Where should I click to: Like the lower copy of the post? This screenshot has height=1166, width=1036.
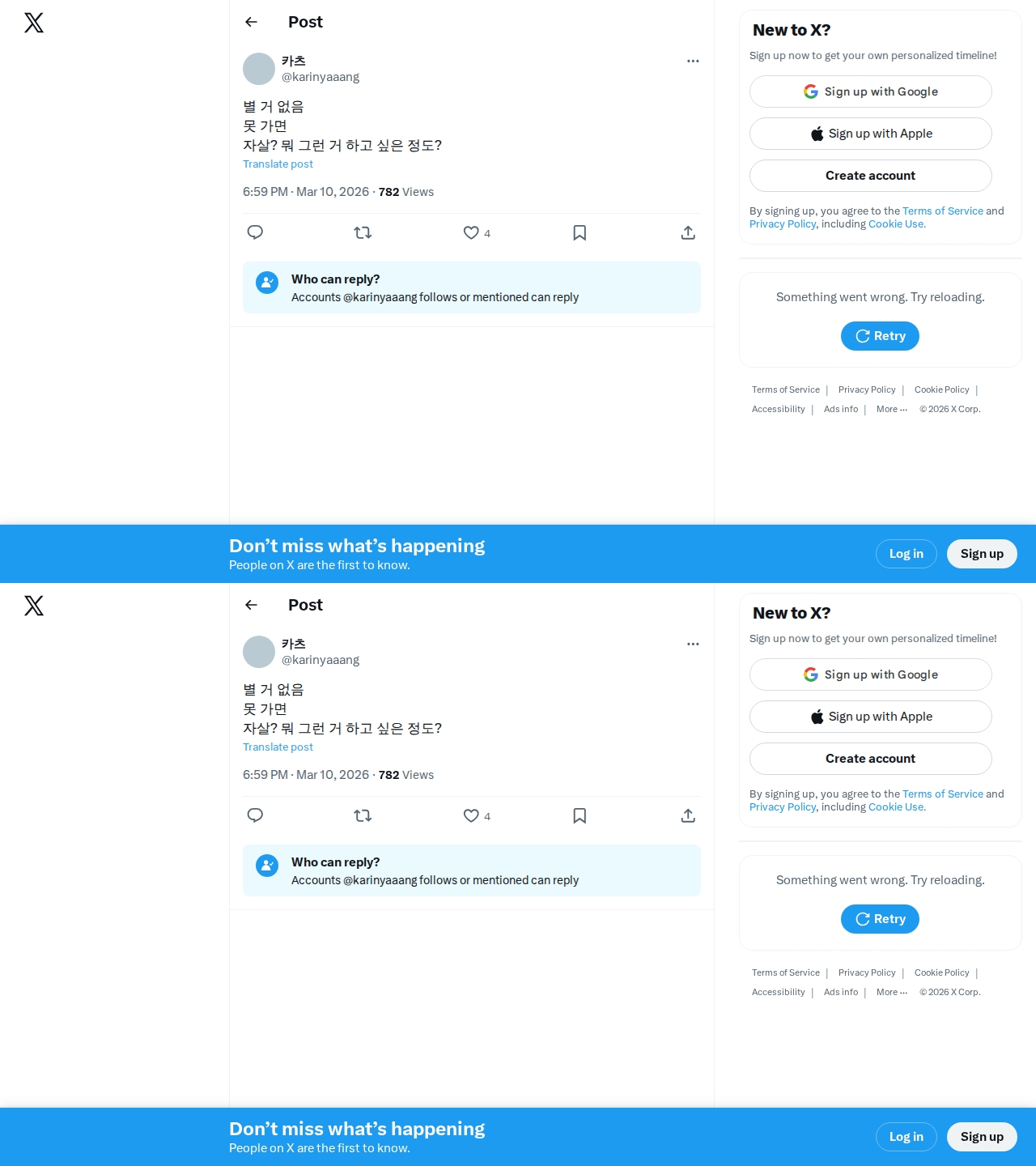coord(471,816)
